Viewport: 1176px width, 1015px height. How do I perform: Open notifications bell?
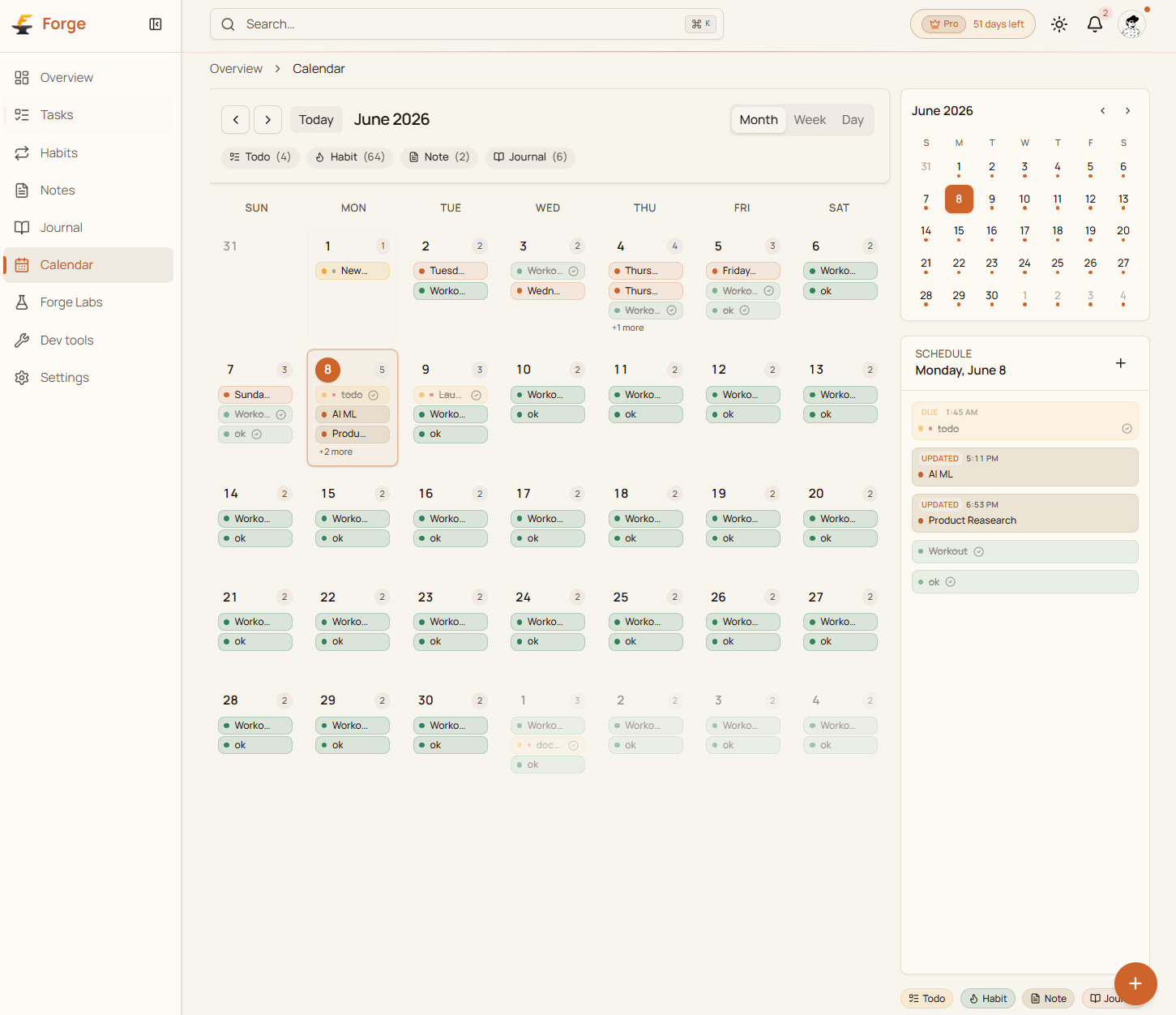[1095, 24]
